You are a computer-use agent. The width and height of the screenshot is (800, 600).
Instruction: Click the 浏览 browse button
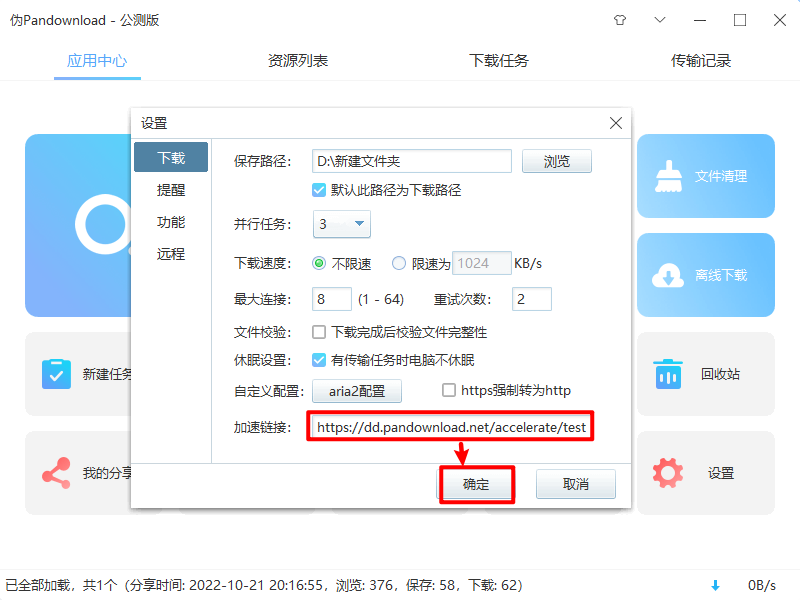(x=557, y=161)
